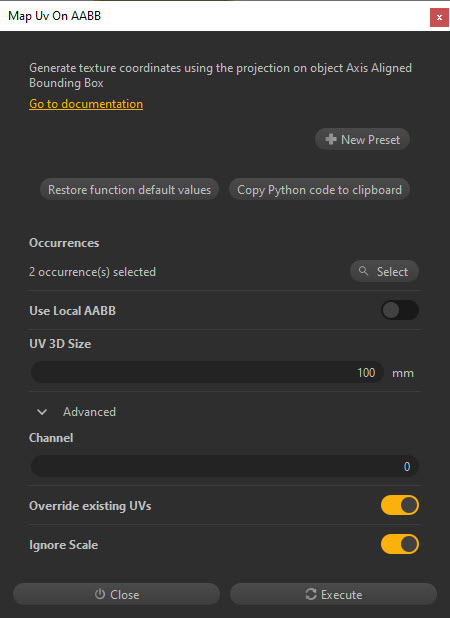
Task: Copy Python code to clipboard
Action: pyautogui.click(x=319, y=190)
